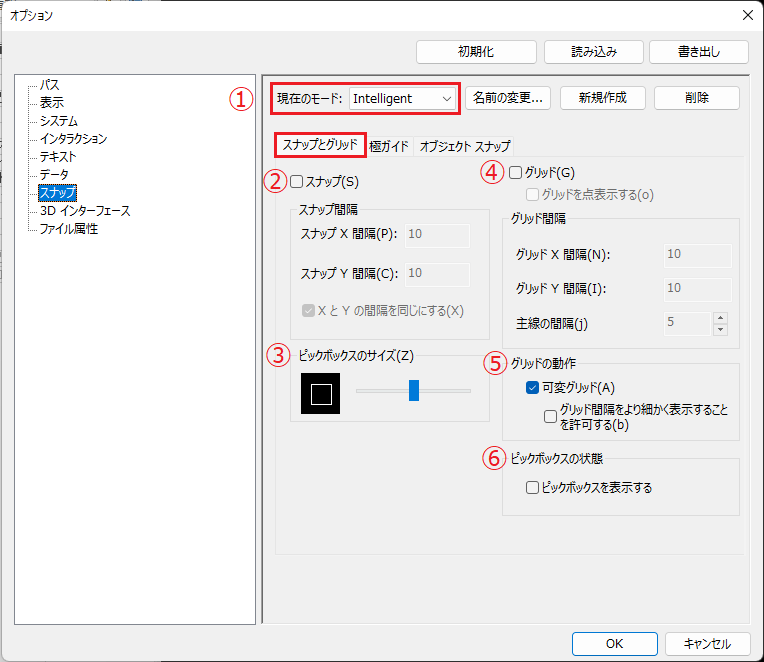Click the ピックボックス preview square
The height and width of the screenshot is (662, 764).
pos(321,393)
